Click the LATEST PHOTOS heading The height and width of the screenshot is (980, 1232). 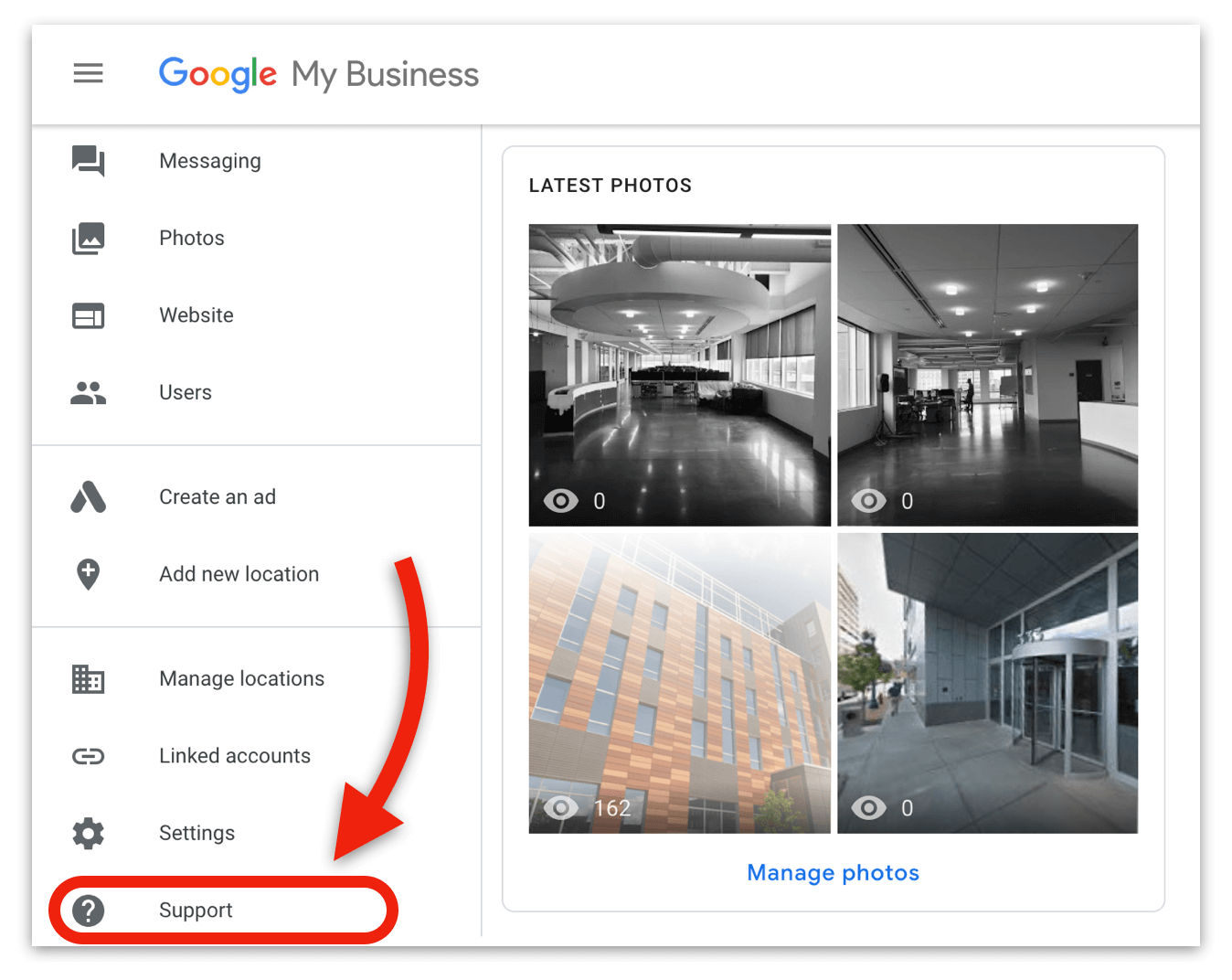click(611, 186)
